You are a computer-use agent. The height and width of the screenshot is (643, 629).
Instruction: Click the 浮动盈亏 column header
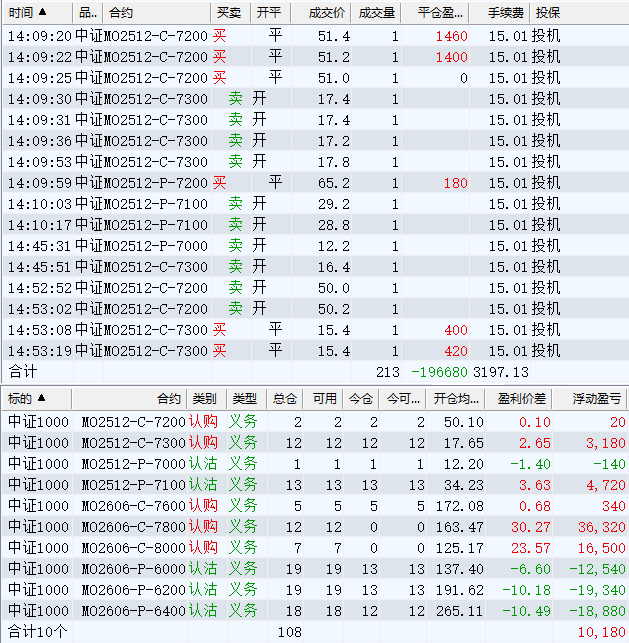(590, 398)
